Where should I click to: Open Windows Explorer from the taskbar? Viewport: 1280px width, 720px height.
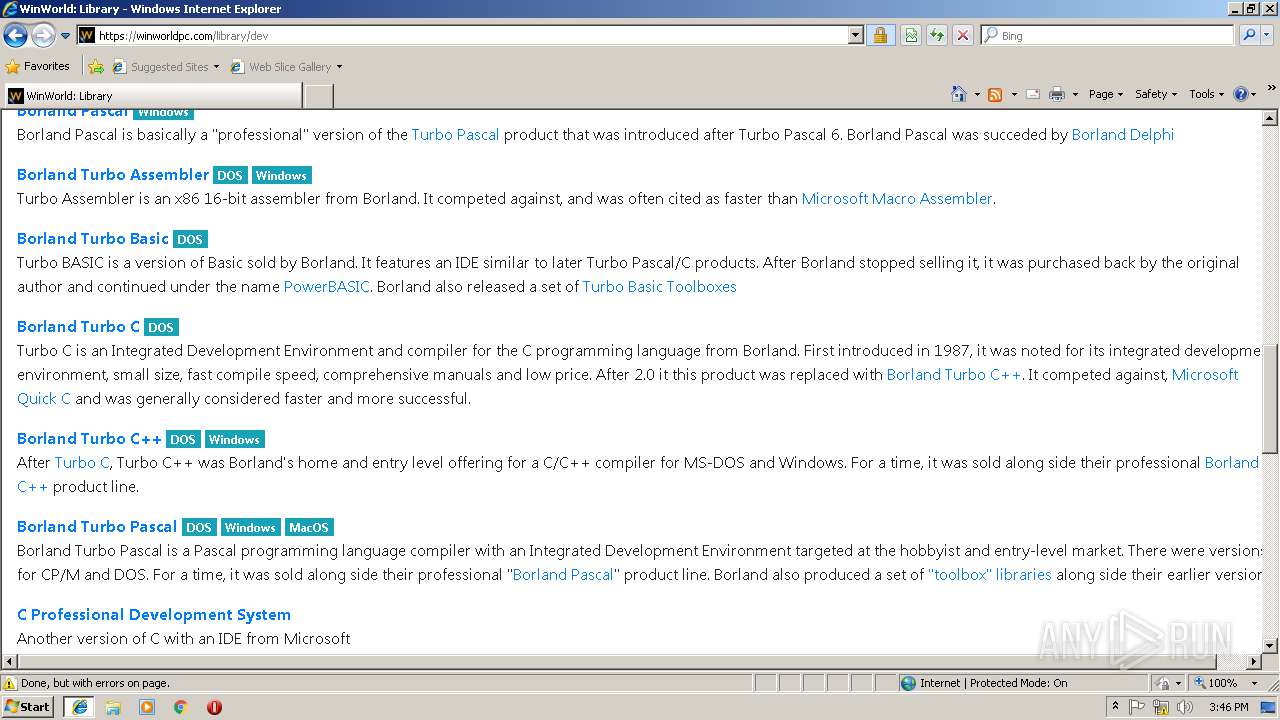113,707
